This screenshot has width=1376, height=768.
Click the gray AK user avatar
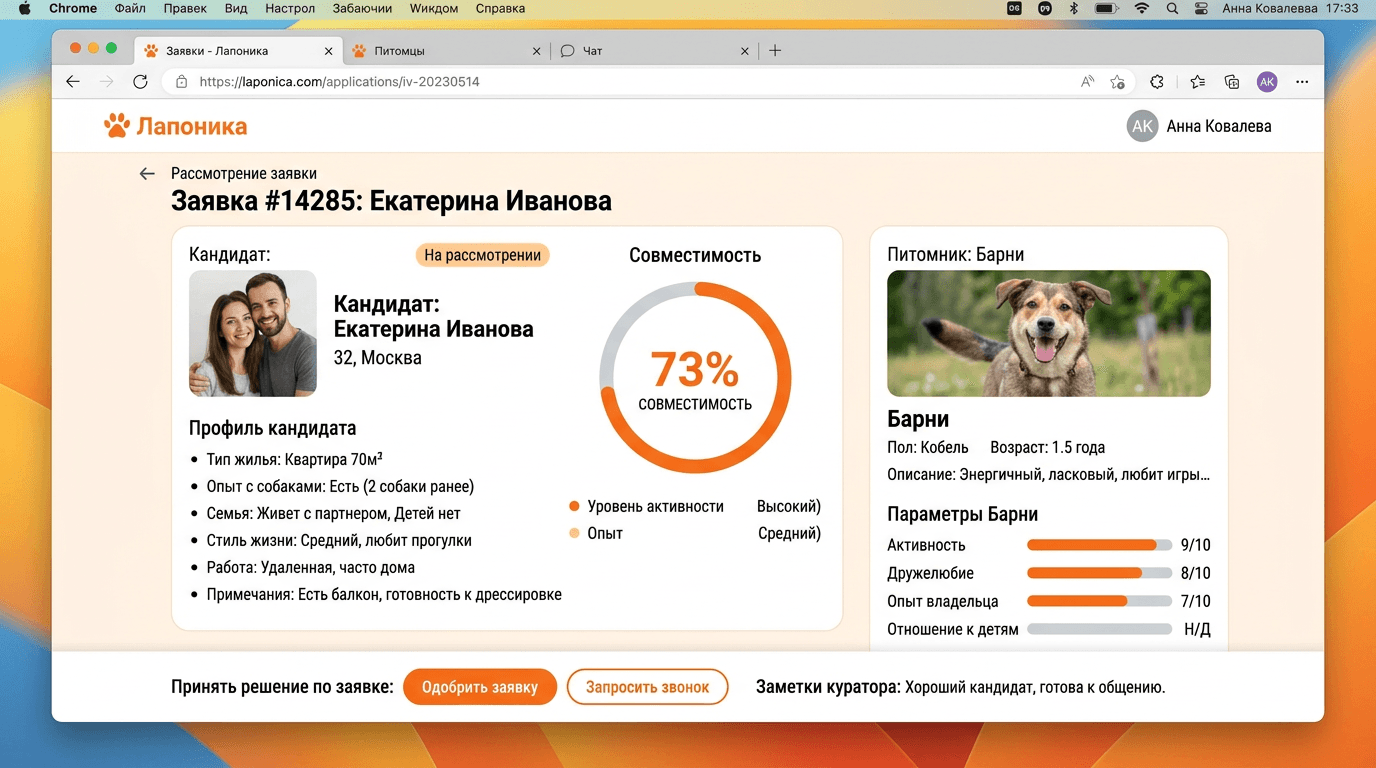coord(1142,126)
